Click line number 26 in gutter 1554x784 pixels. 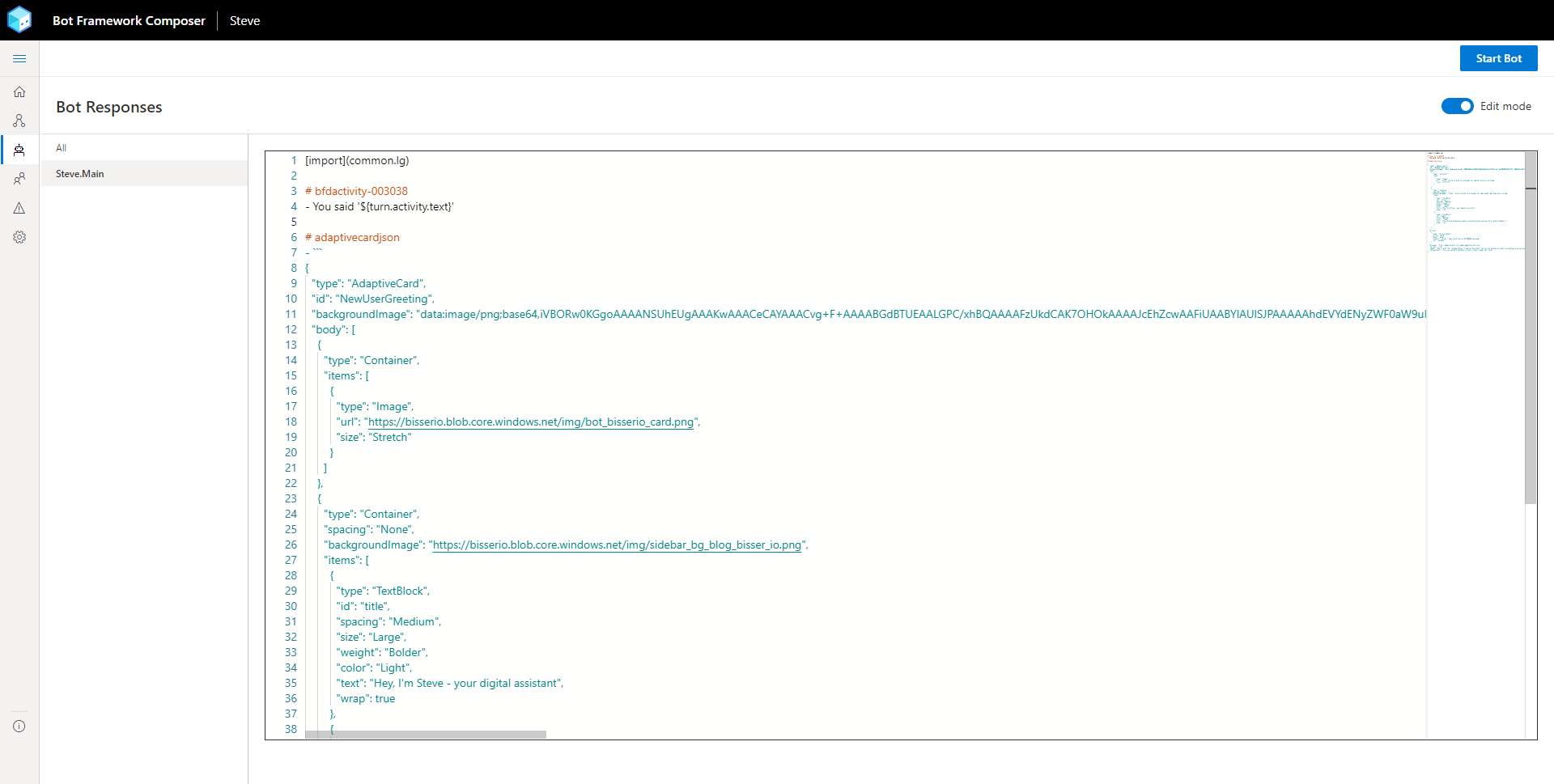coord(291,545)
